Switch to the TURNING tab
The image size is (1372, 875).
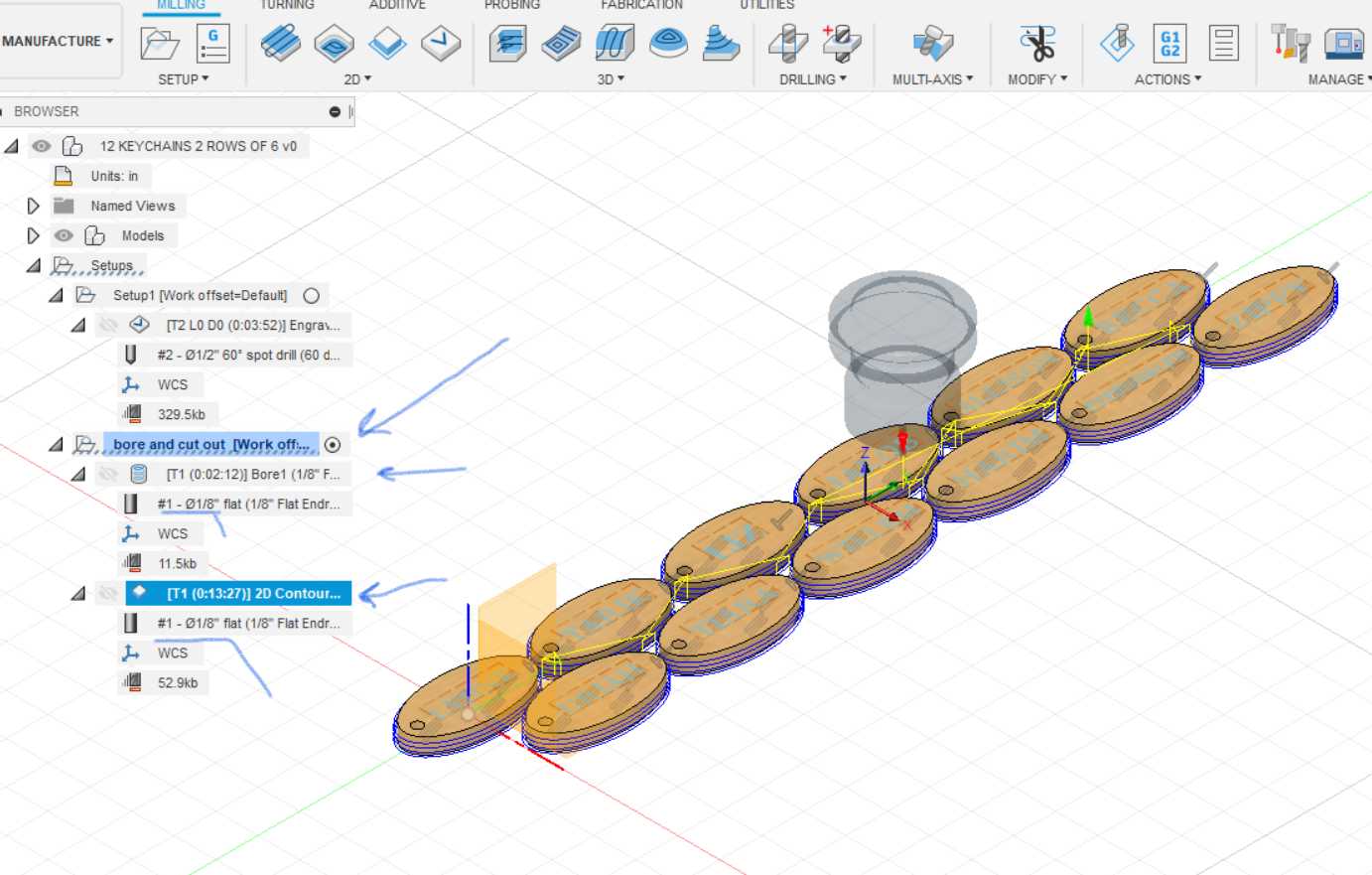tap(287, 4)
